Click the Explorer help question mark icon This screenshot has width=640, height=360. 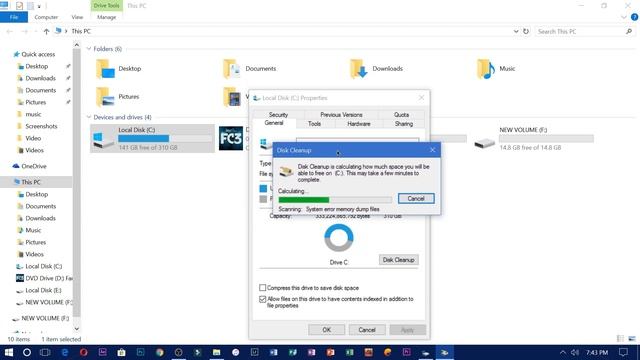coord(634,17)
